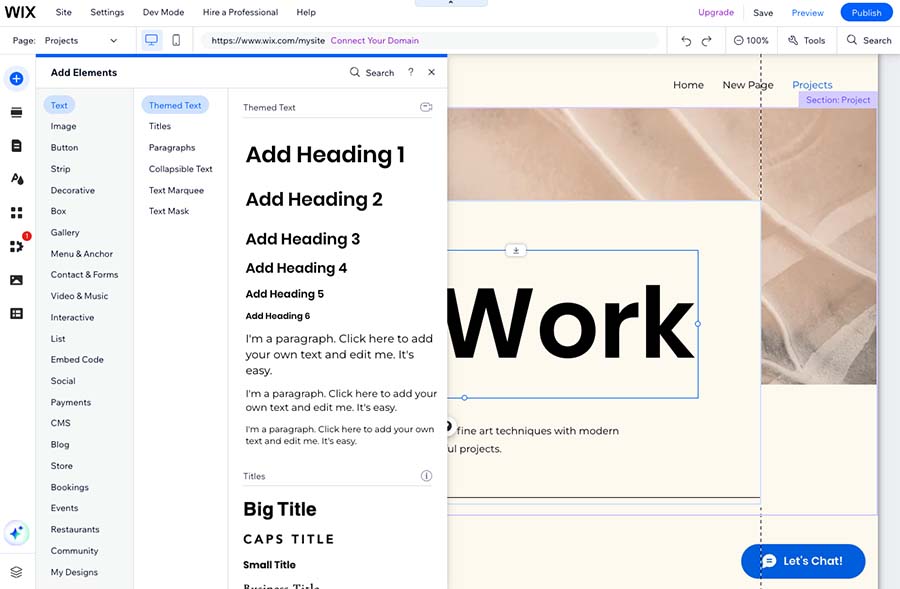
Task: Open the Site menu
Action: 64,12
